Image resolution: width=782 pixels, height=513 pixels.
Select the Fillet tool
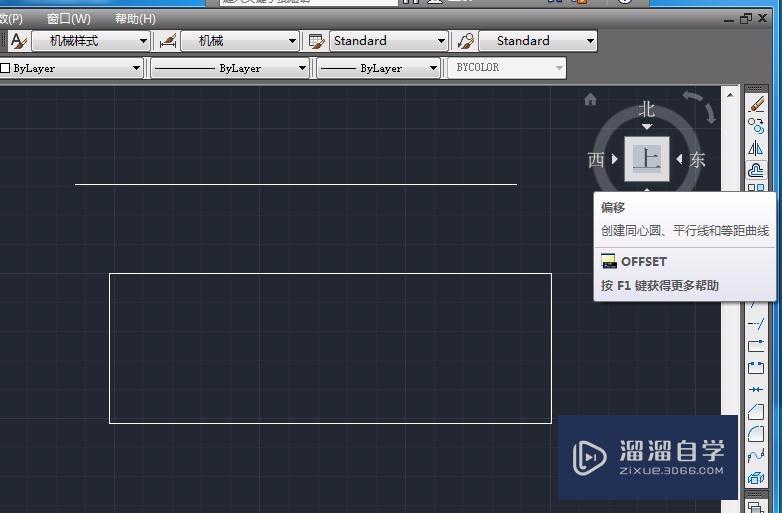click(x=756, y=433)
